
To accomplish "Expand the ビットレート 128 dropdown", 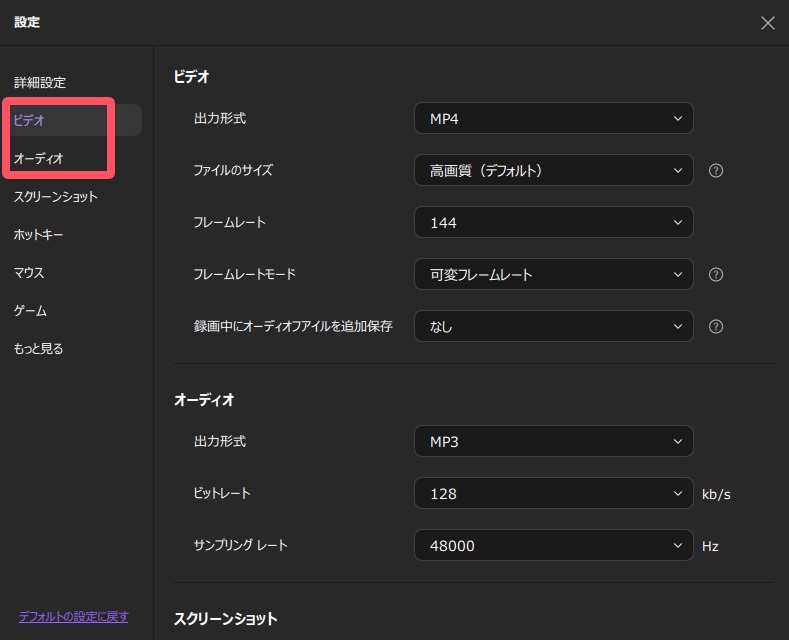I will 553,493.
